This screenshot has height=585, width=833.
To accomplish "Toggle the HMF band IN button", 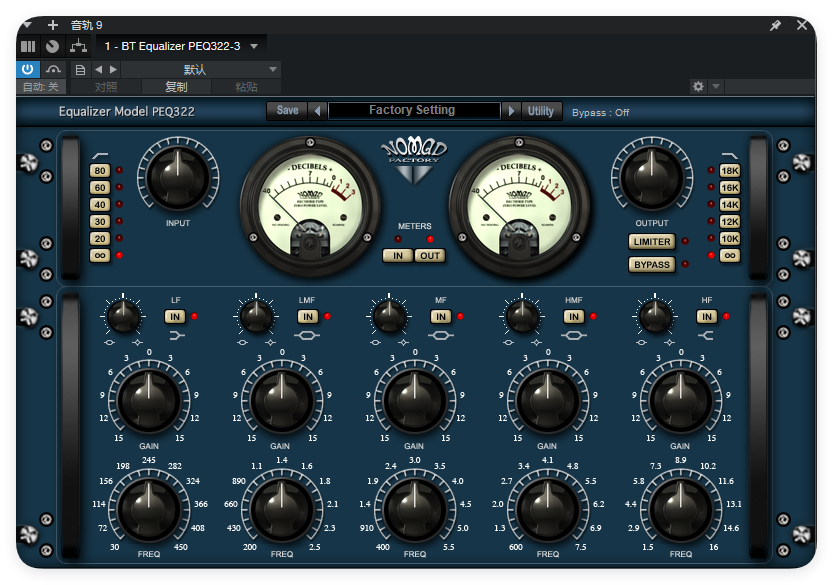I will point(574,317).
